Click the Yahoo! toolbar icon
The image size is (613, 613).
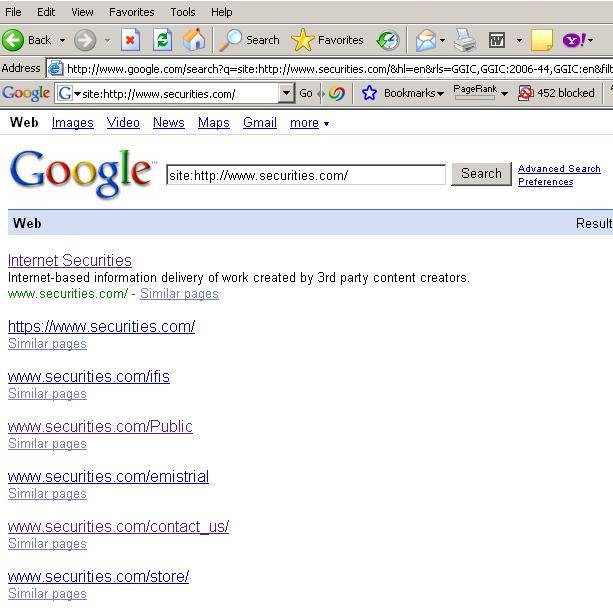pos(574,40)
